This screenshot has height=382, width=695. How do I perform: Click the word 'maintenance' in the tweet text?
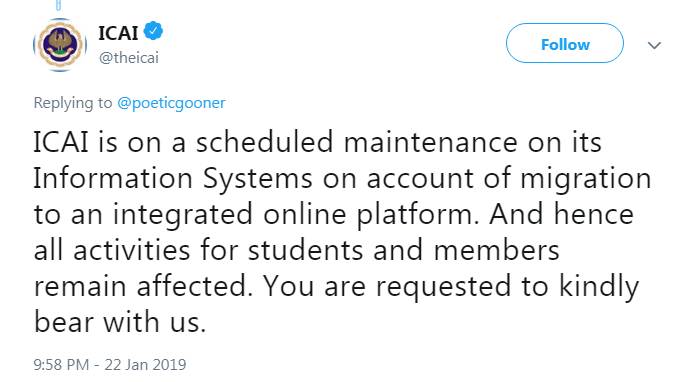coord(430,143)
